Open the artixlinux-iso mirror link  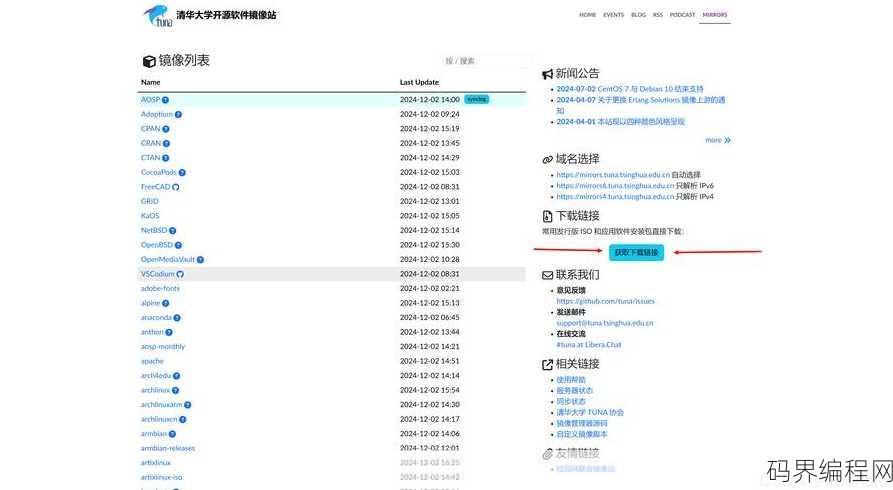tap(162, 477)
